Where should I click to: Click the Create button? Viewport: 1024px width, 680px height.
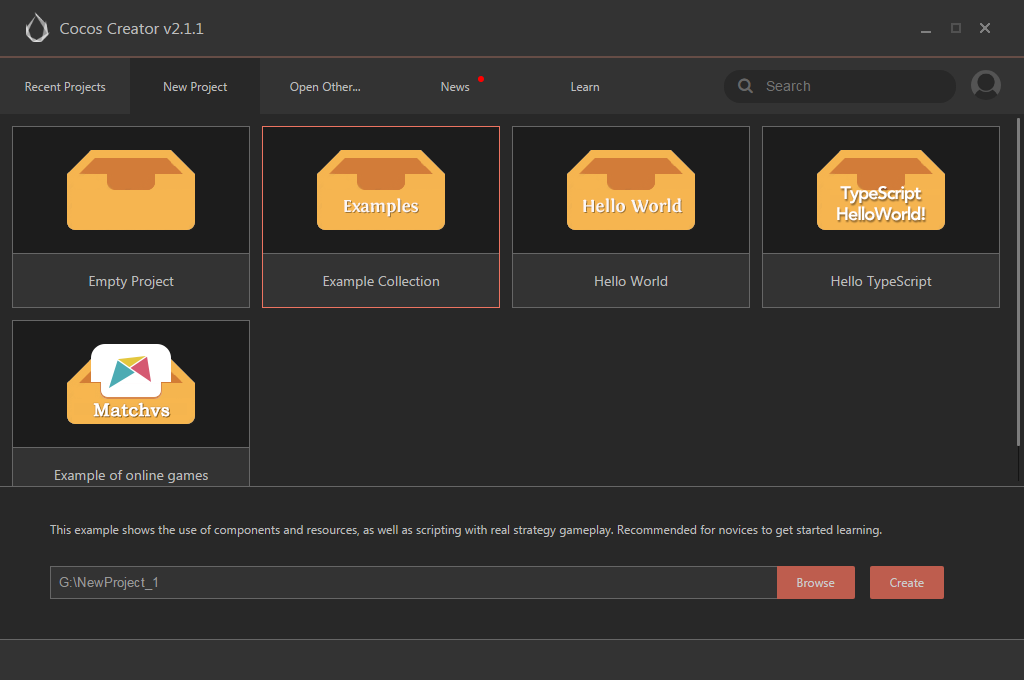906,583
